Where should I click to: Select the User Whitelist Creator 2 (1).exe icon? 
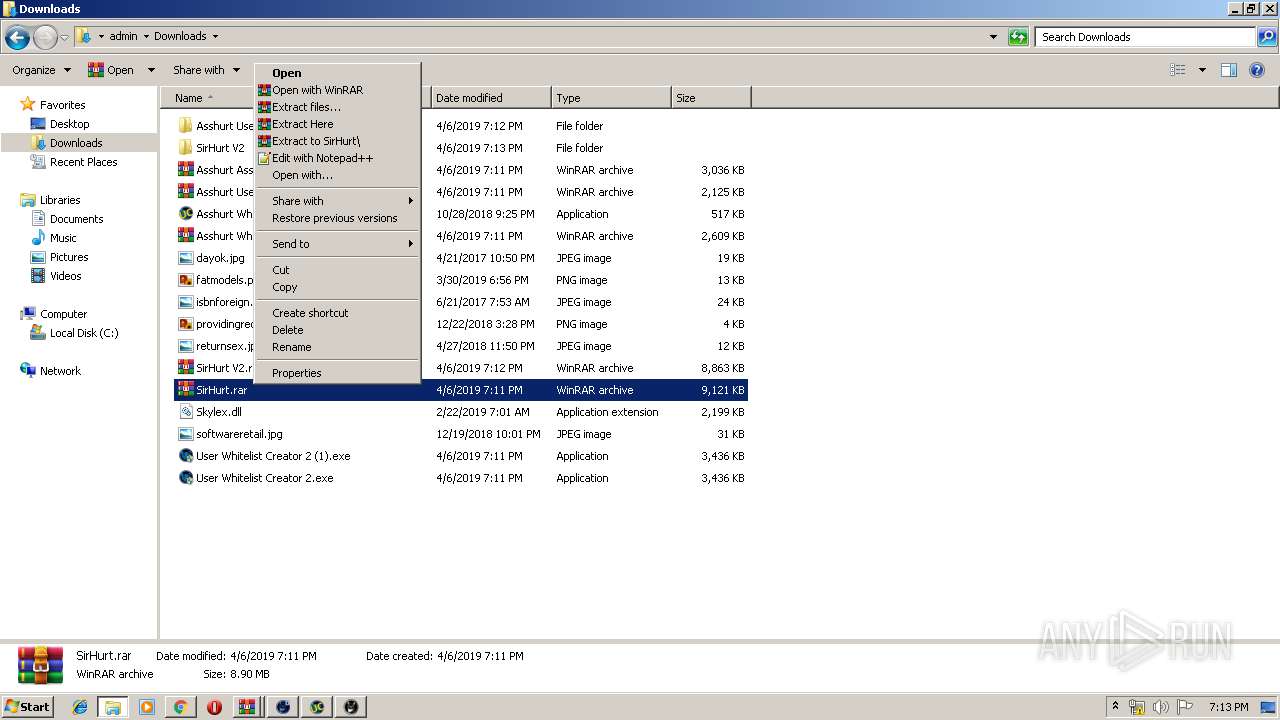[x=185, y=456]
